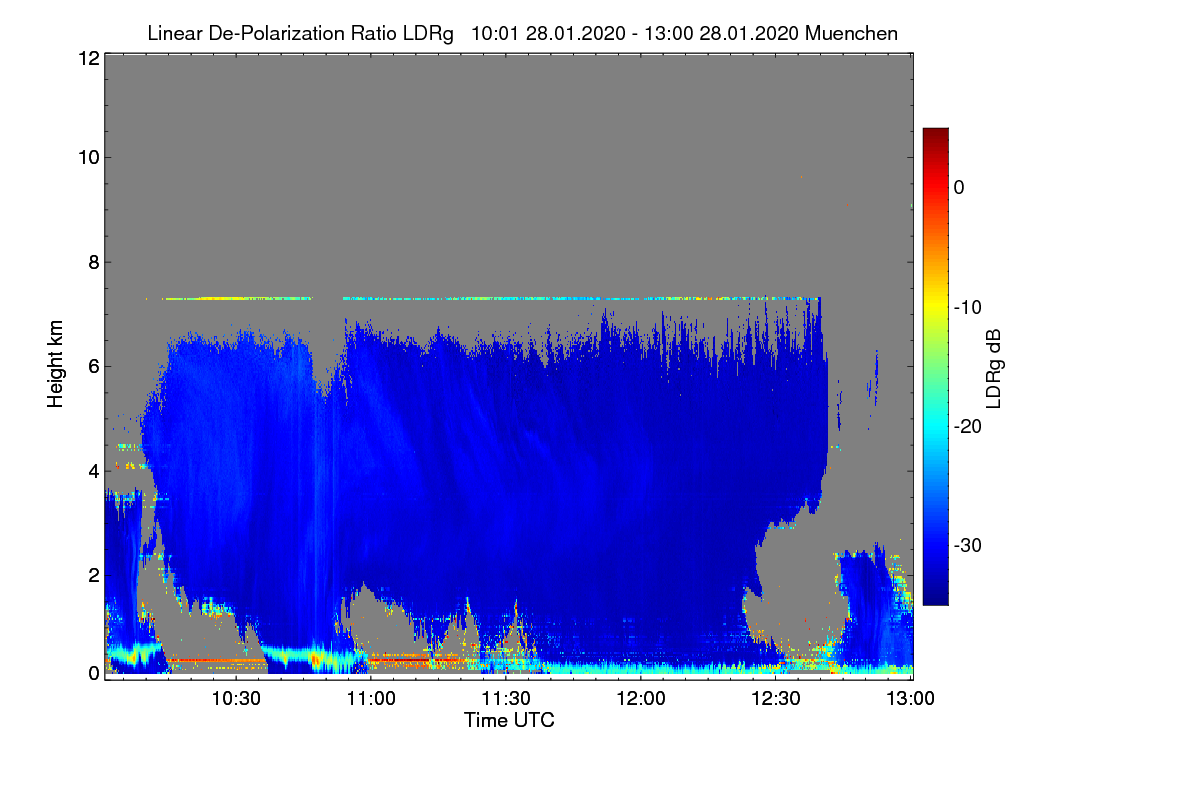Click the 8 km height tick label
Viewport: 1200px width, 800px height.
[92, 262]
